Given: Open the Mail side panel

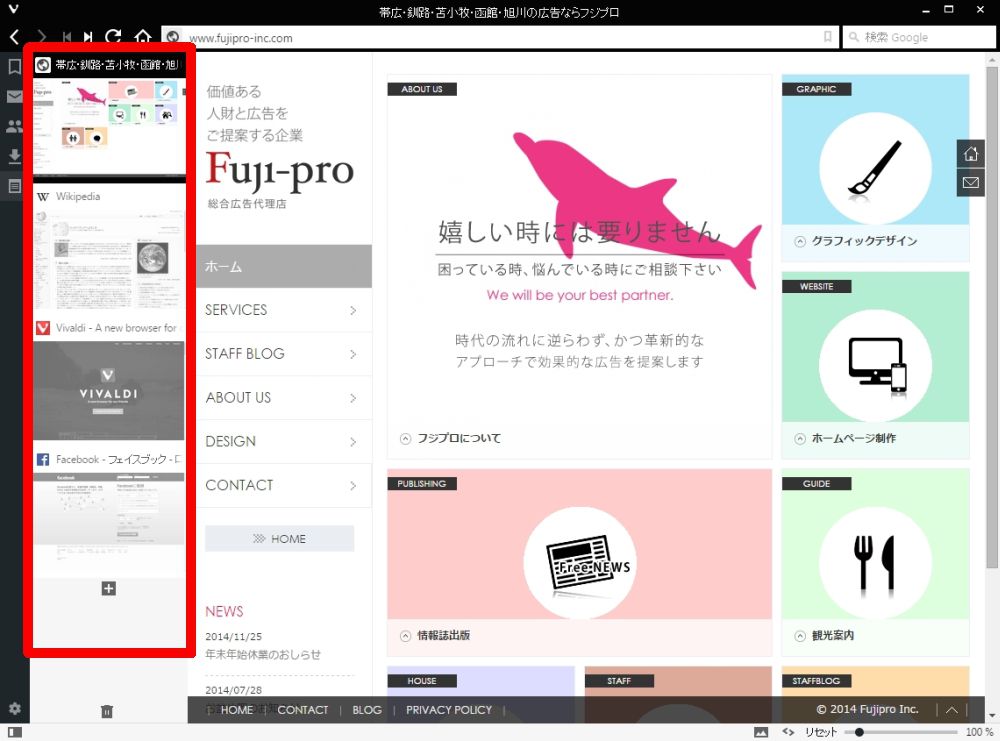Looking at the screenshot, I should [14, 97].
